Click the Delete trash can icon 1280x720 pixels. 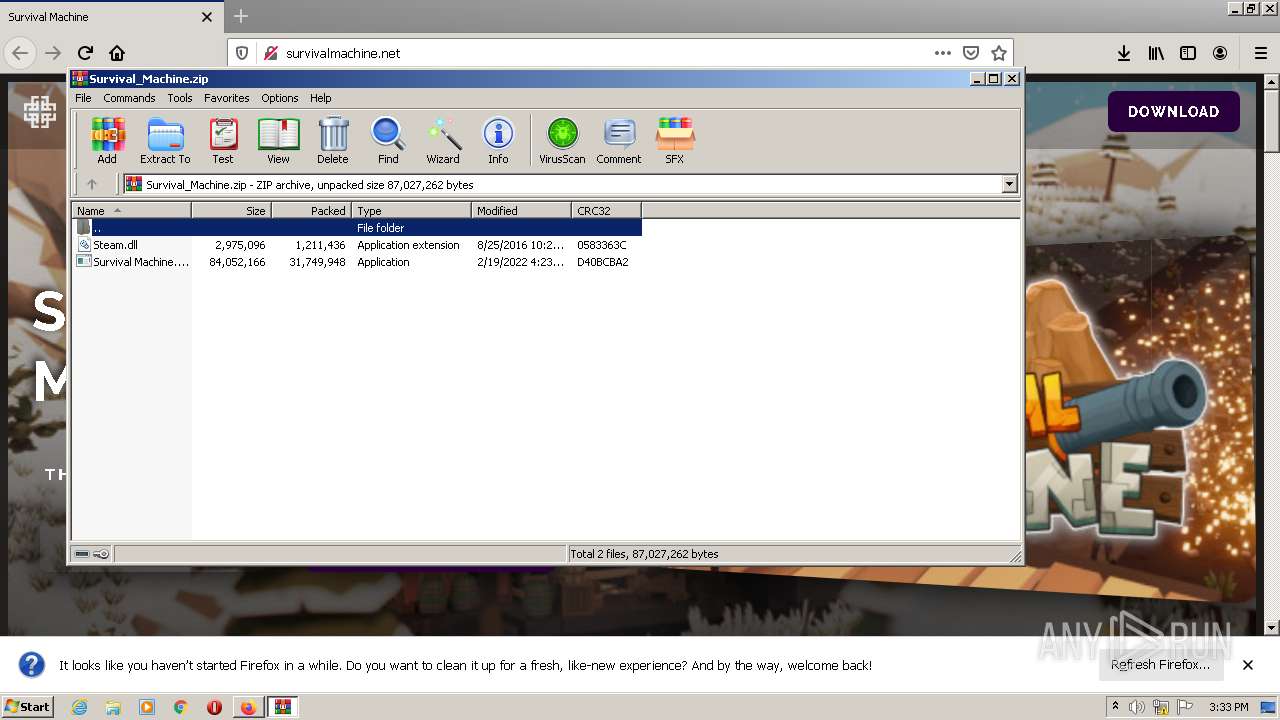(333, 140)
